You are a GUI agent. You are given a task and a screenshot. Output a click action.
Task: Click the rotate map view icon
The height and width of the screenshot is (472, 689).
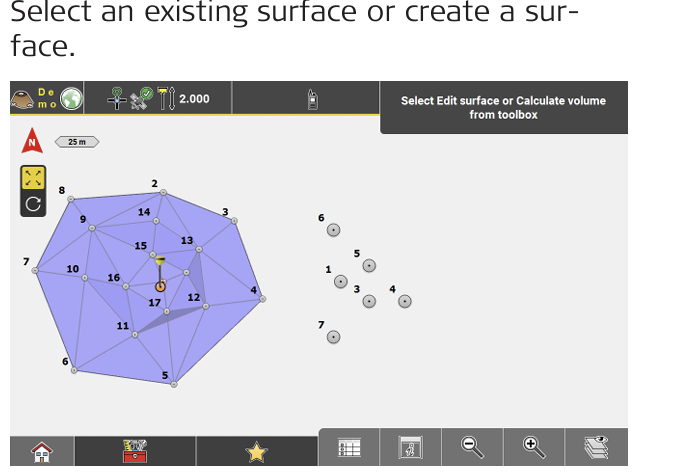pyautogui.click(x=34, y=204)
